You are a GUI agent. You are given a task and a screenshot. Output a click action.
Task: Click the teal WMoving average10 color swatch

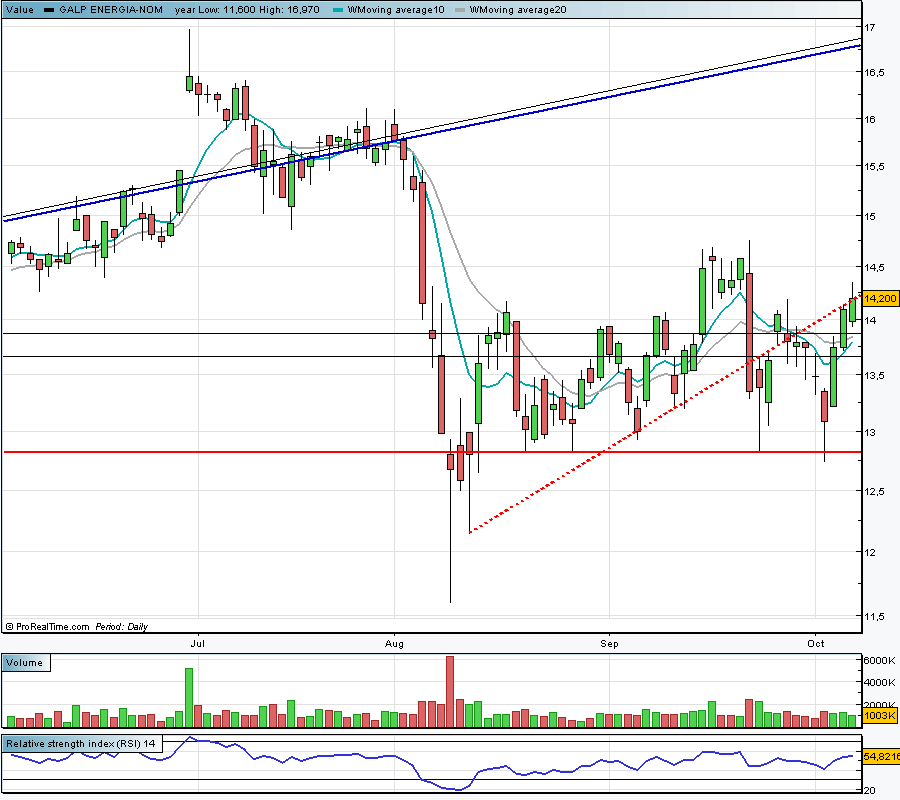pos(338,10)
